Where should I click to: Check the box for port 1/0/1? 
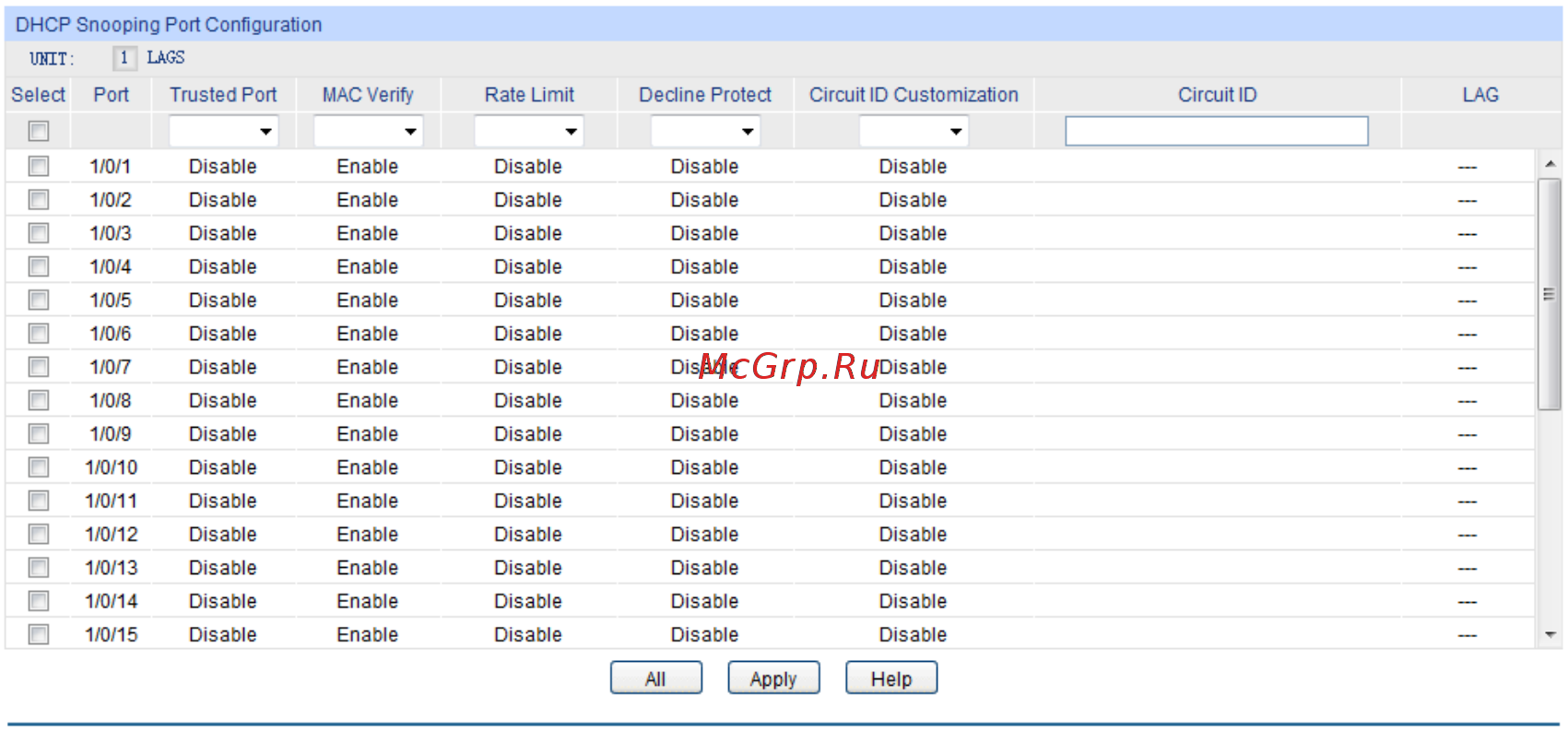coord(39,166)
